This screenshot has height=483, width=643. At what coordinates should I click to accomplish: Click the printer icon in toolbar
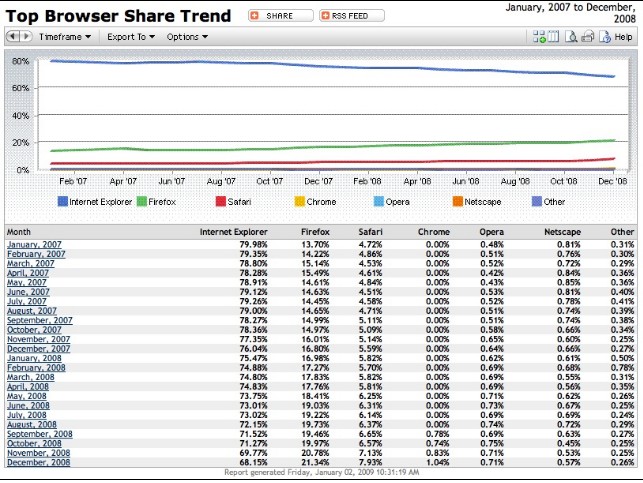[x=588, y=36]
